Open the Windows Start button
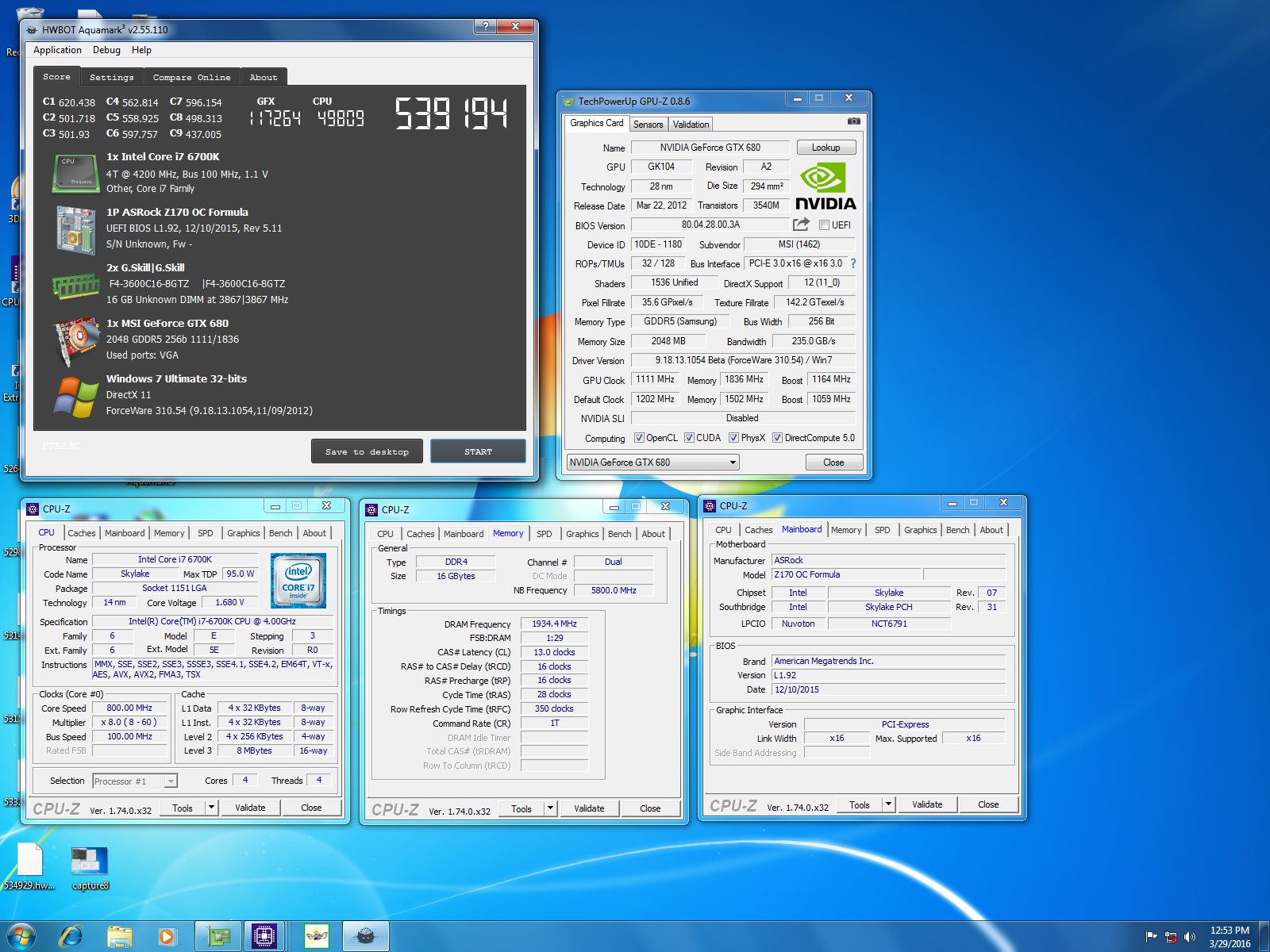Screen dimensions: 1270x952 21,937
